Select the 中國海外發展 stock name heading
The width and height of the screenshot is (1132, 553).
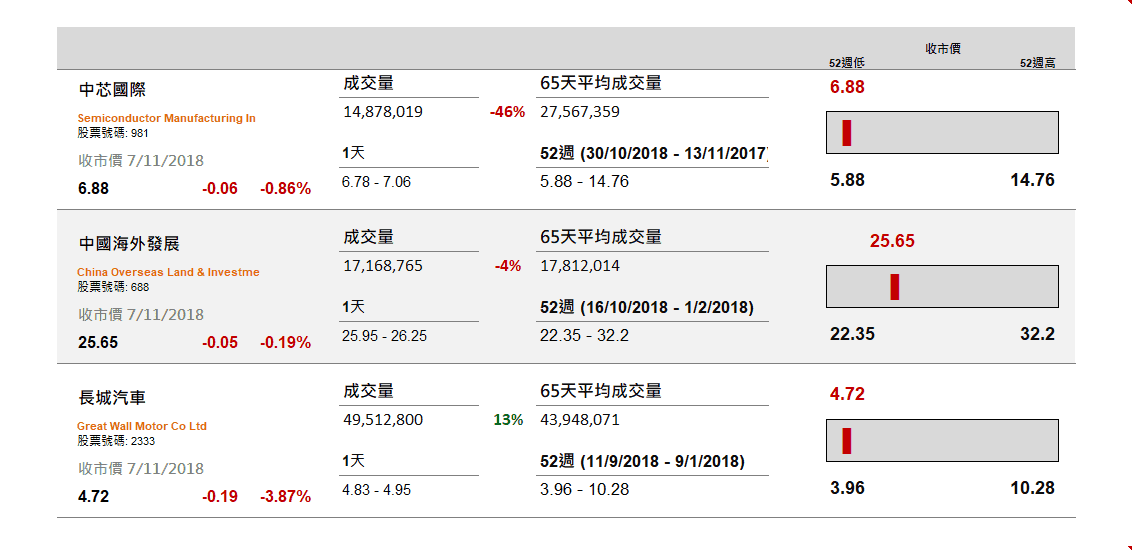(129, 244)
